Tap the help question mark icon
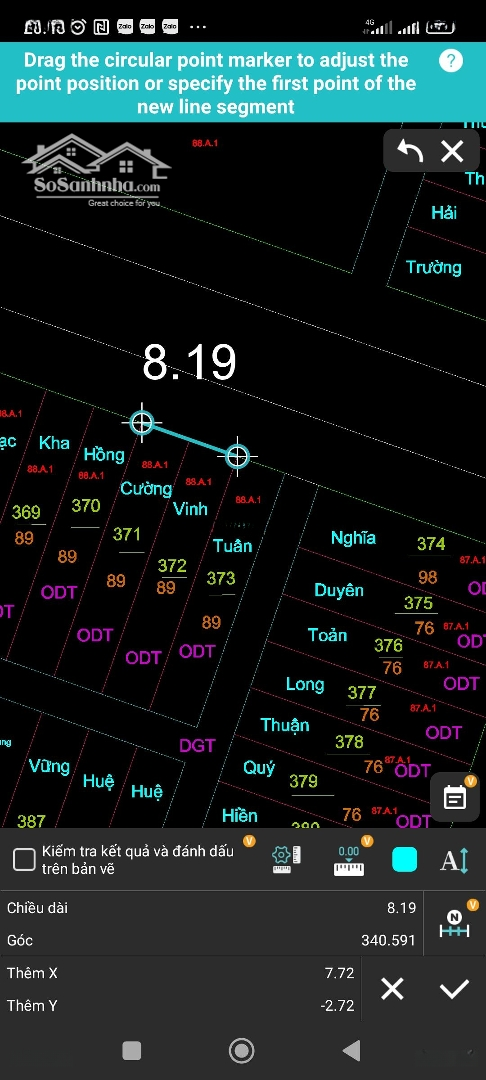The image size is (486, 1080). pyautogui.click(x=450, y=61)
